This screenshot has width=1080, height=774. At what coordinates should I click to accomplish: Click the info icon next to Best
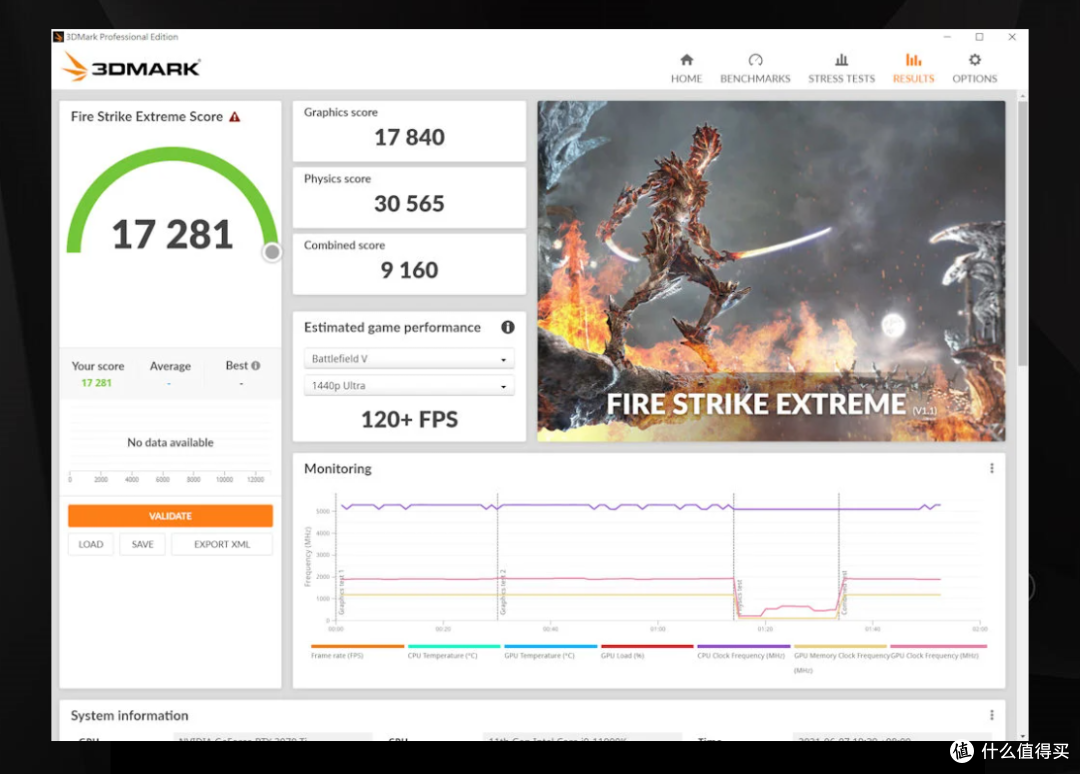pyautogui.click(x=256, y=366)
